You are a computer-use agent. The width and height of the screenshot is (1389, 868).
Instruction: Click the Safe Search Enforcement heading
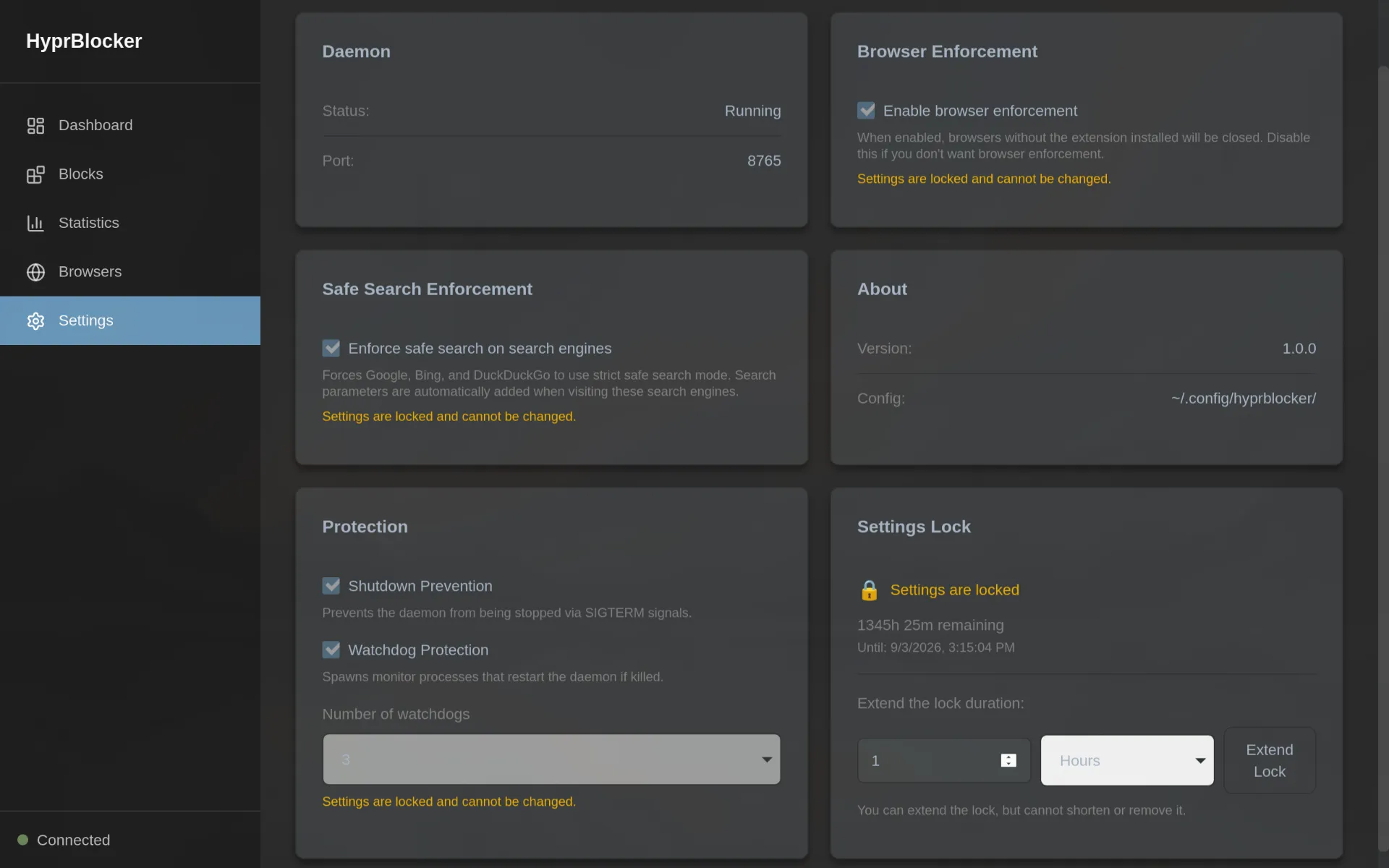pyautogui.click(x=427, y=289)
